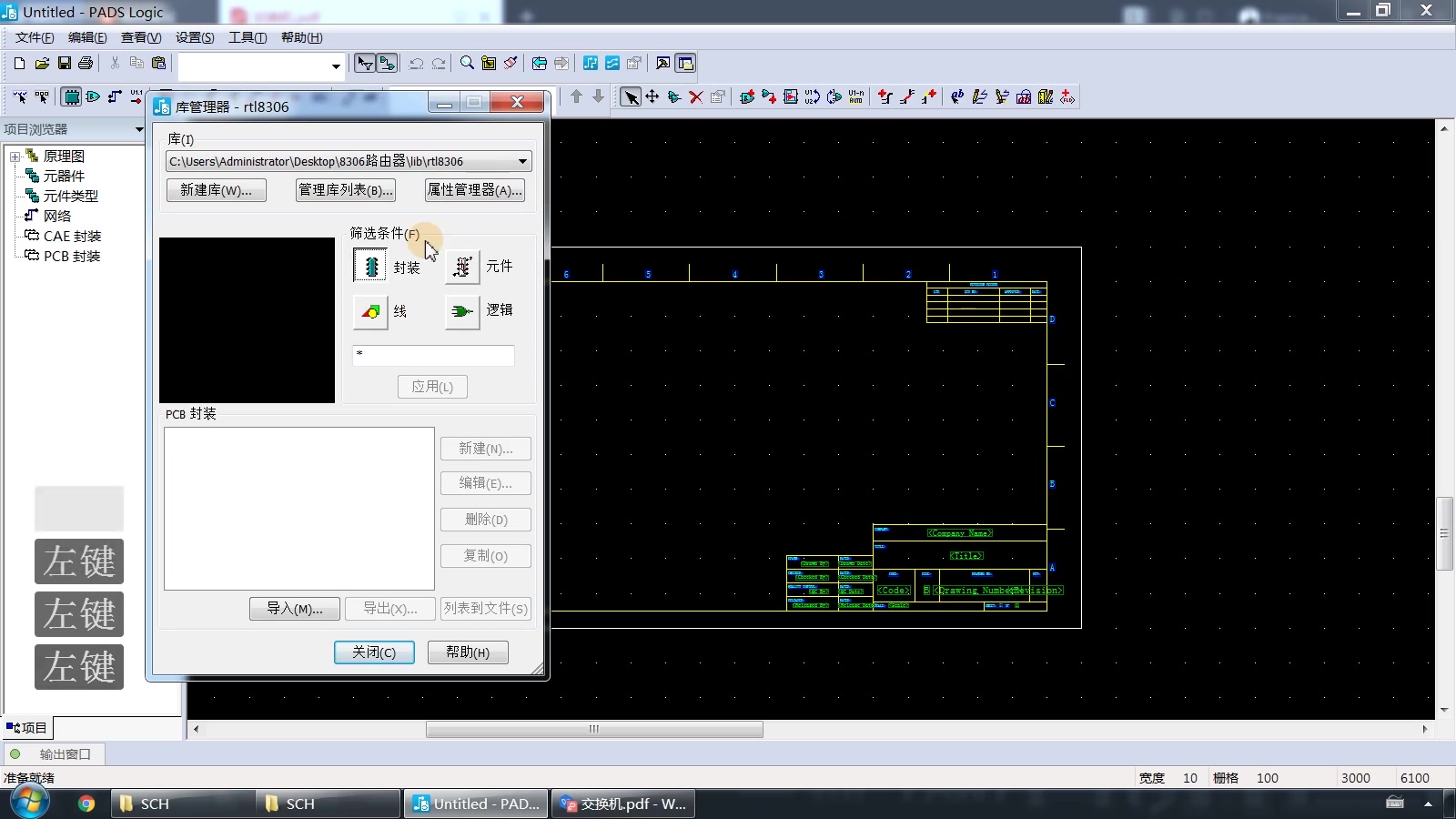Click the hierarchical symbol icon after Add Connection

(x=791, y=97)
